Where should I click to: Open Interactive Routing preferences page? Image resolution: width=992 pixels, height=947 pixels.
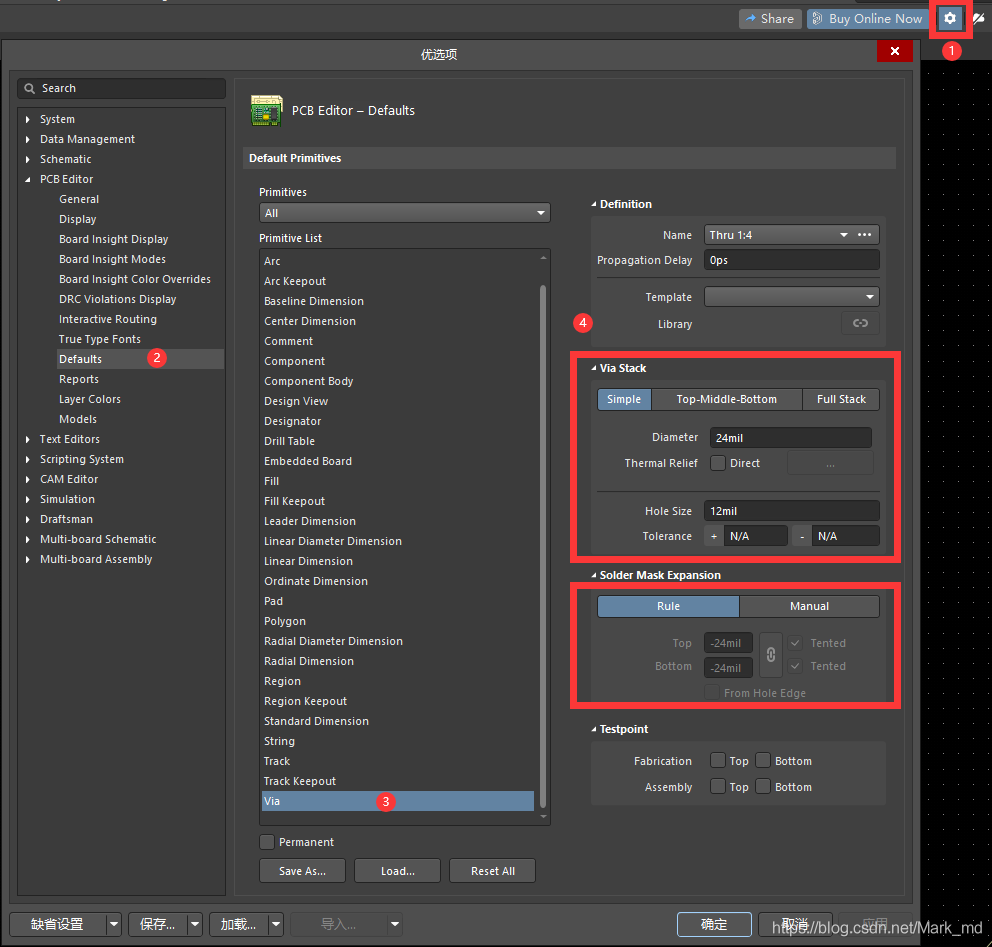click(108, 319)
